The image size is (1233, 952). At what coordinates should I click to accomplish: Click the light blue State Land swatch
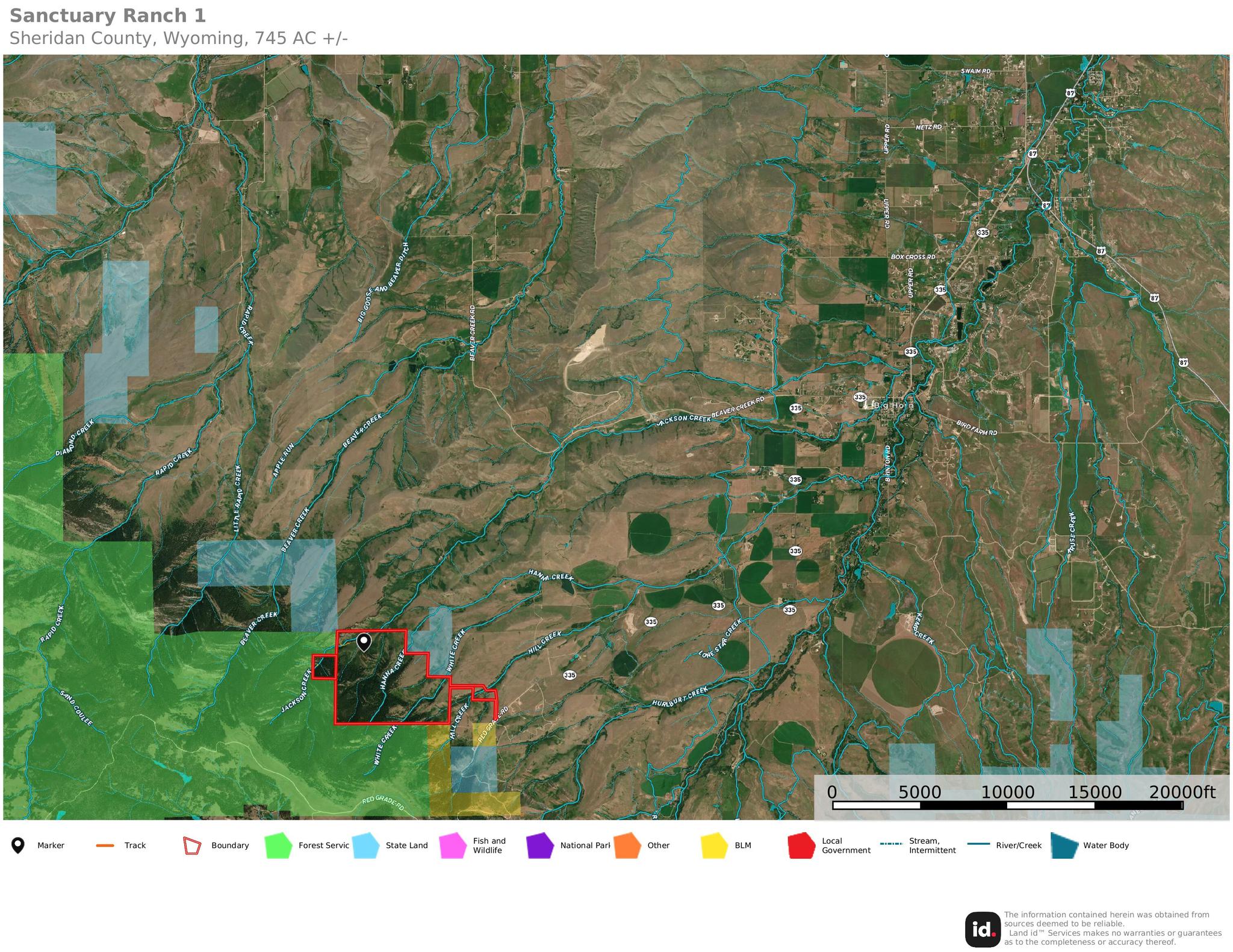(365, 845)
